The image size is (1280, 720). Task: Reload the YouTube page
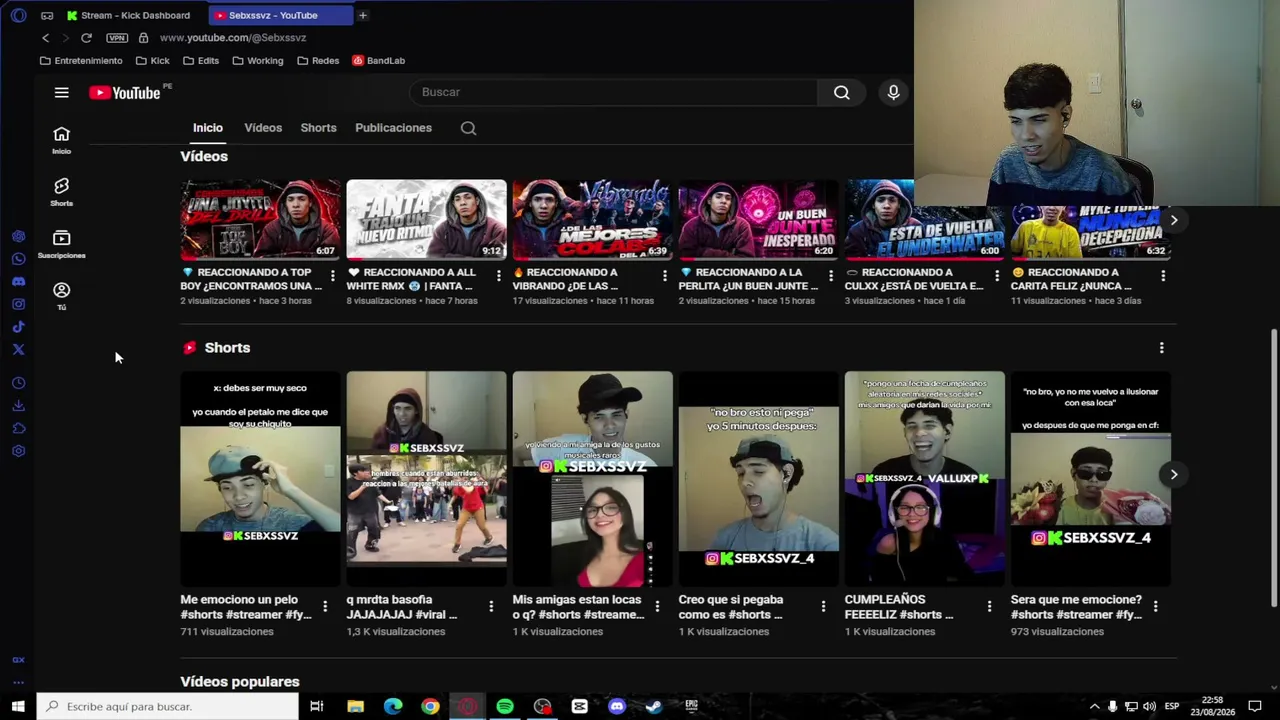click(86, 38)
